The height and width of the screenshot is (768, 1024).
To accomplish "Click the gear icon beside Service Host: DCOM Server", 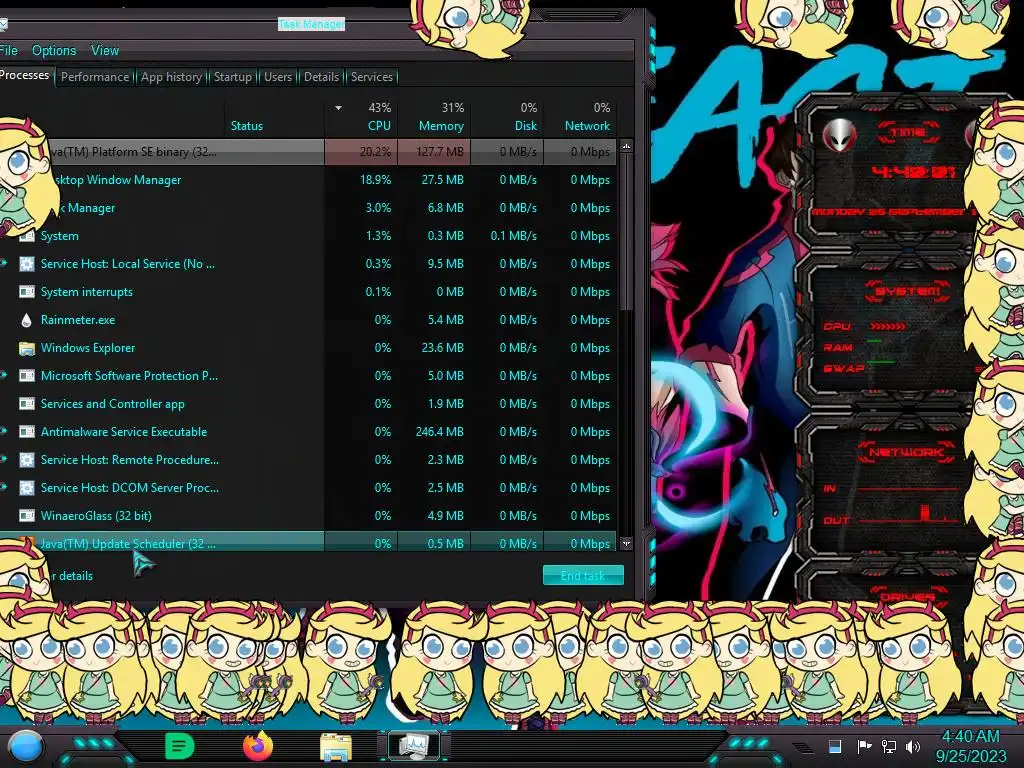I will click(x=27, y=488).
